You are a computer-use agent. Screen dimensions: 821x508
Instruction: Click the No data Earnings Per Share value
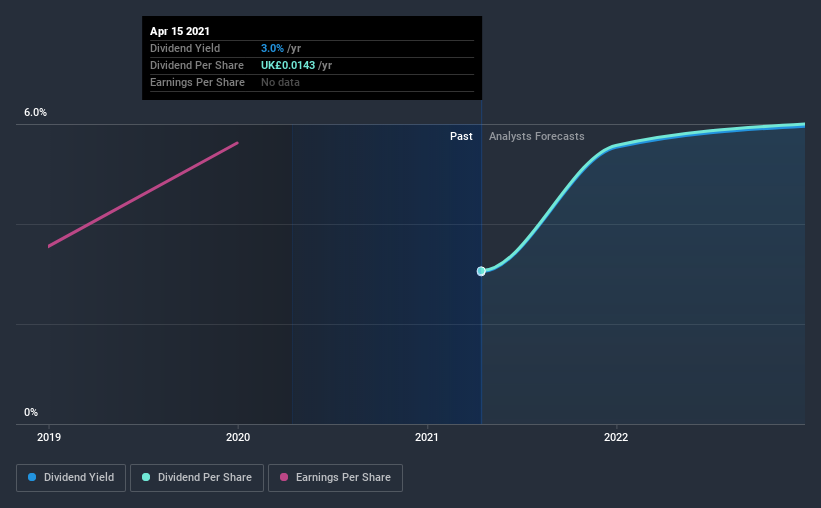pyautogui.click(x=280, y=82)
